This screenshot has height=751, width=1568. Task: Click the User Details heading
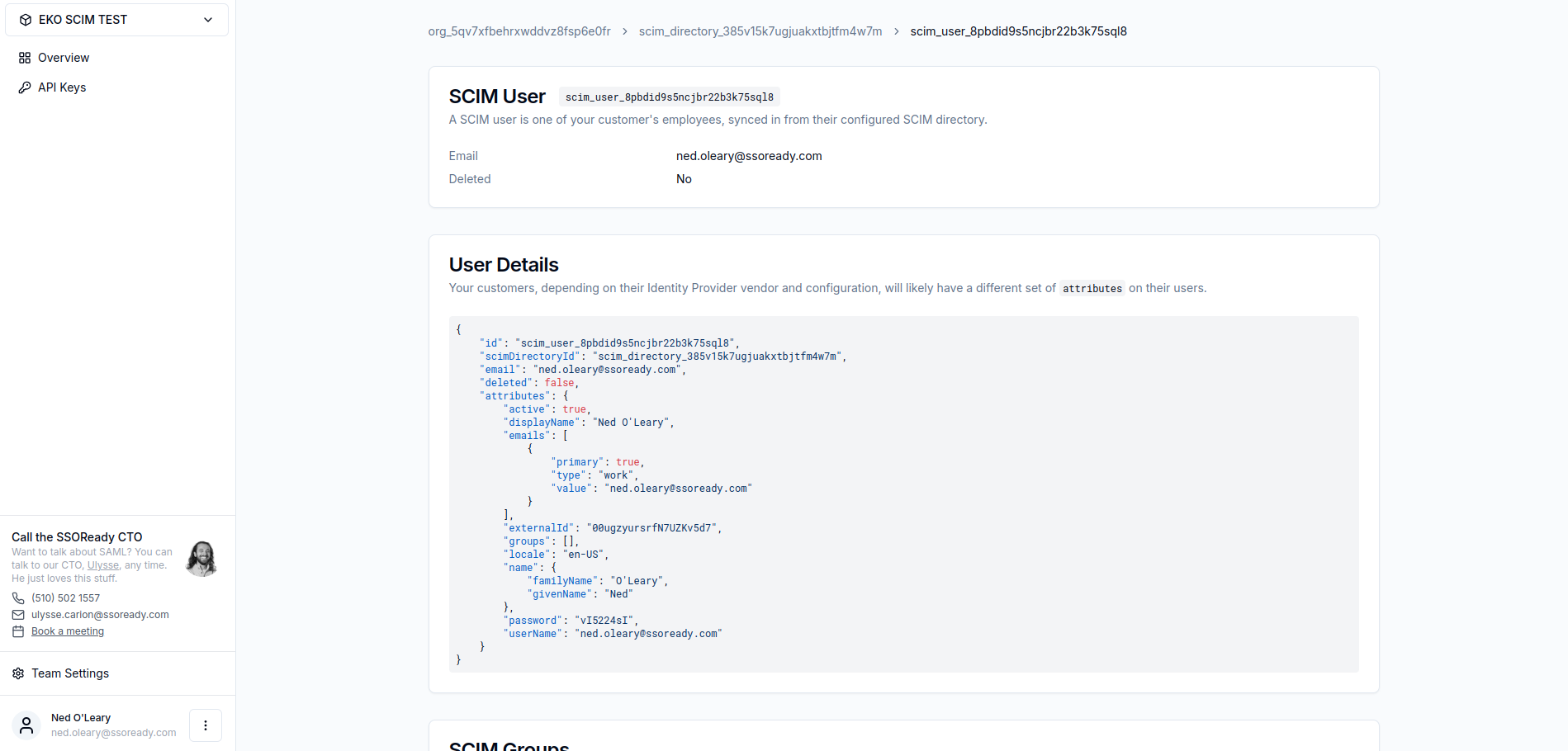tap(504, 265)
